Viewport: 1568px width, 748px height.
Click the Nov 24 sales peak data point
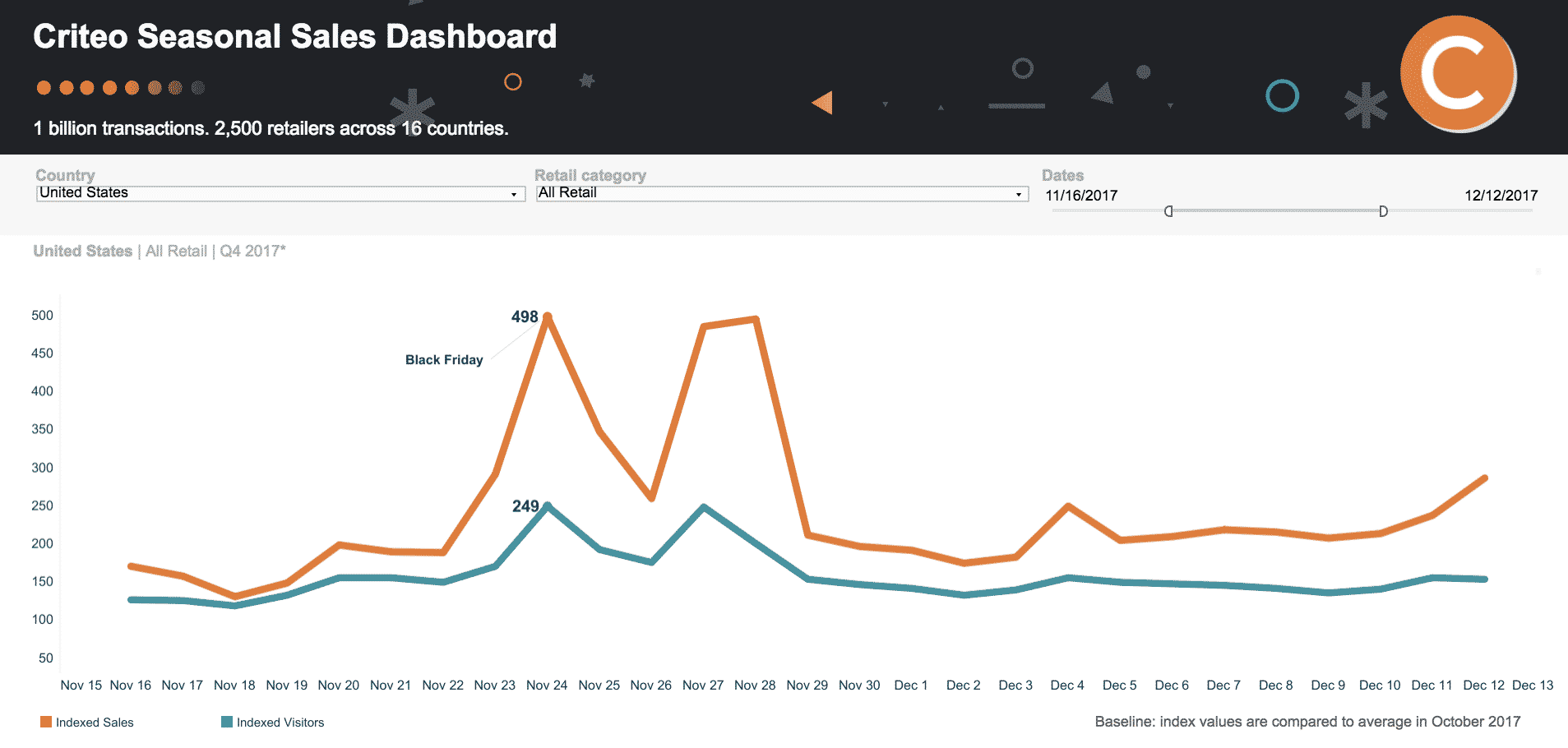[x=547, y=316]
